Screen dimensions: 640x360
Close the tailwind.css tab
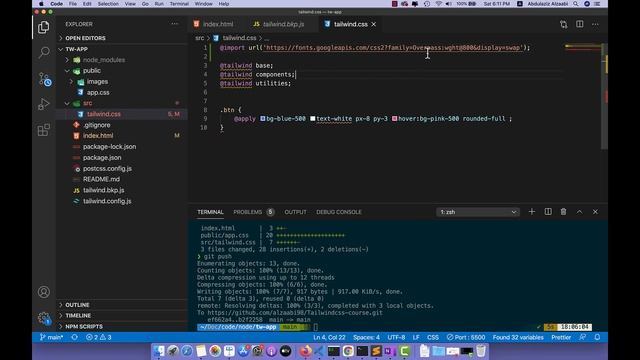click(x=373, y=24)
